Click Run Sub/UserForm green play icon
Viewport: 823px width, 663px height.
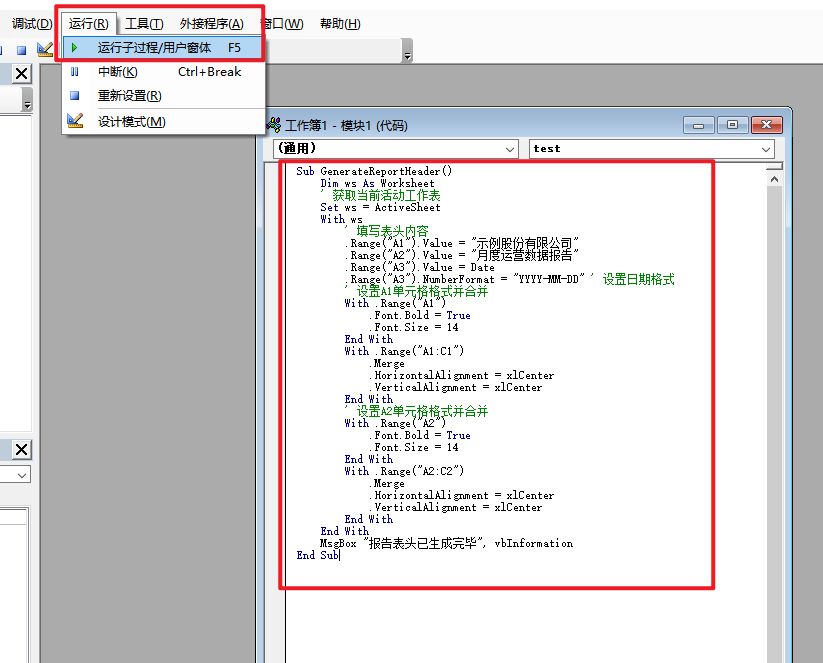click(x=75, y=47)
